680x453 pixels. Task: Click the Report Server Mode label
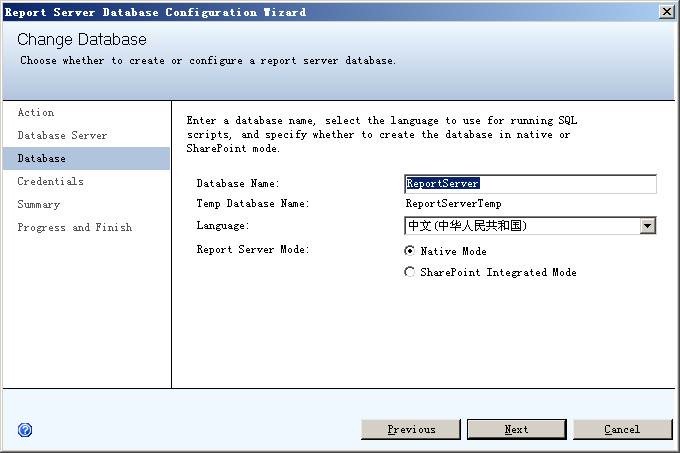[x=253, y=249]
